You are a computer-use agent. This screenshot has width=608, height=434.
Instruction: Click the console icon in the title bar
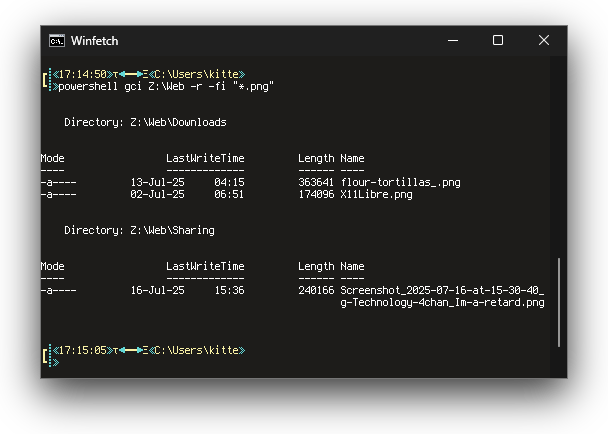point(57,41)
